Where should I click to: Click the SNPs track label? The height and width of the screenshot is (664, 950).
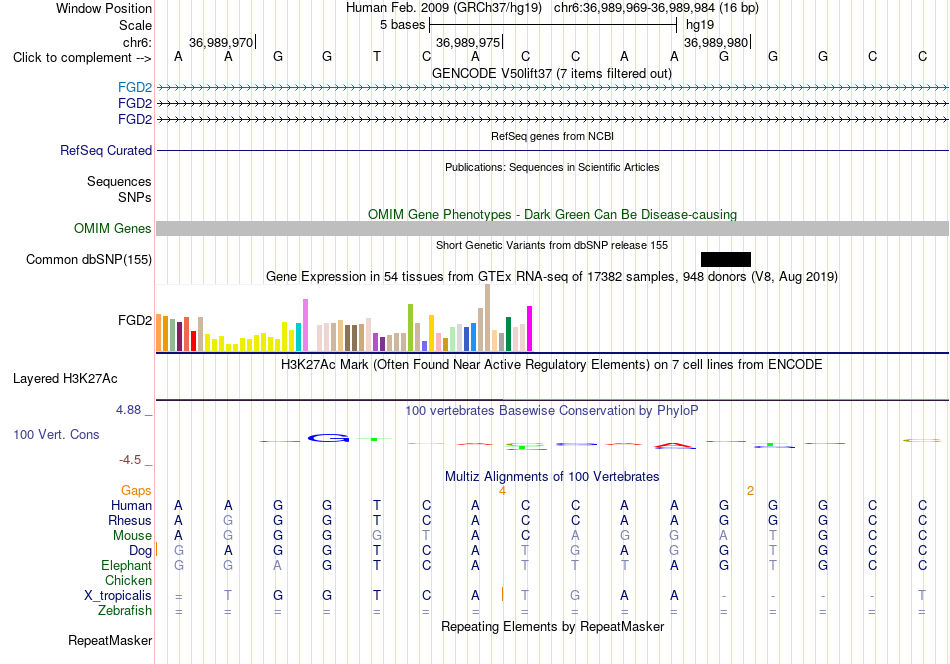135,198
